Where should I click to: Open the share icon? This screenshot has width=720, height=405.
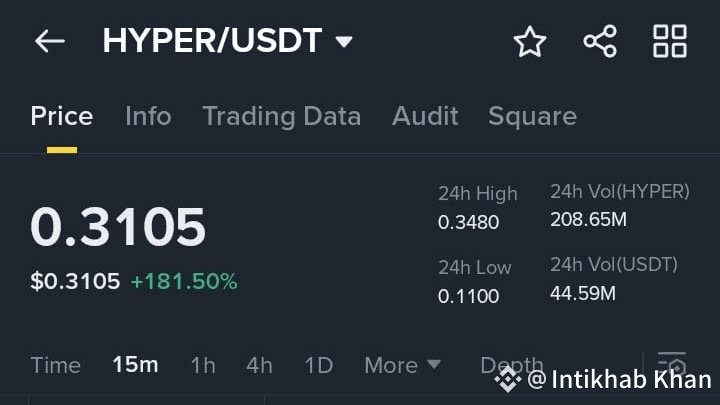pyautogui.click(x=600, y=42)
